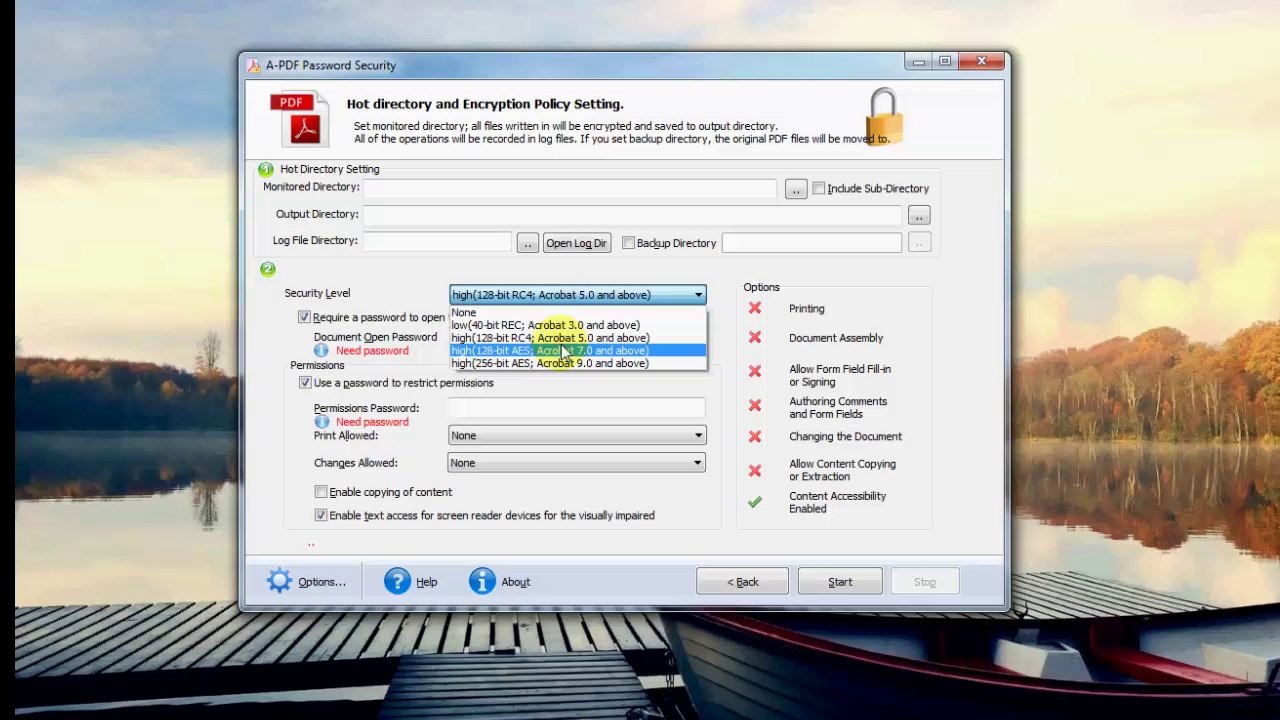
Task: Go Back to the previous step
Action: 742,582
